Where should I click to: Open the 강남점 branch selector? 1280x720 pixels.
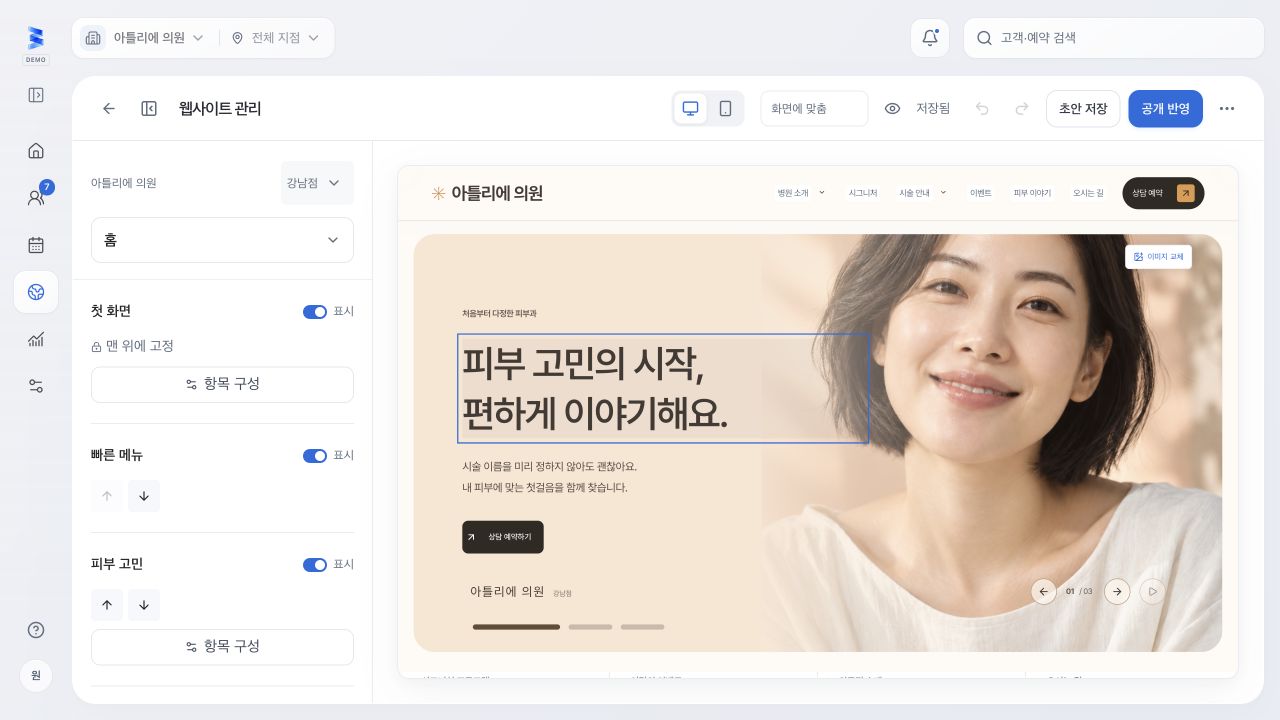(x=317, y=183)
